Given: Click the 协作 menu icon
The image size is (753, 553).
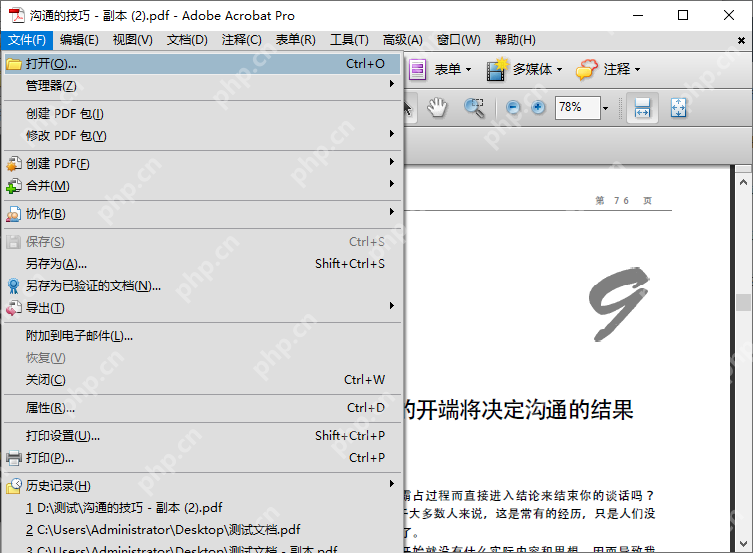Looking at the screenshot, I should coord(14,214).
